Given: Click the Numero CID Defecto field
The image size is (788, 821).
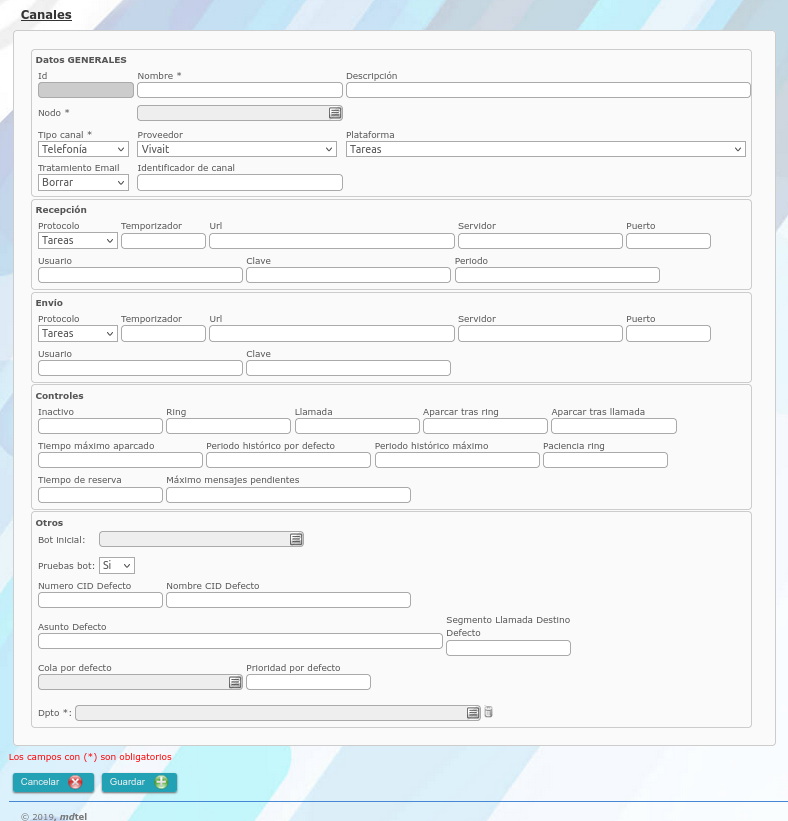Looking at the screenshot, I should [x=101, y=600].
